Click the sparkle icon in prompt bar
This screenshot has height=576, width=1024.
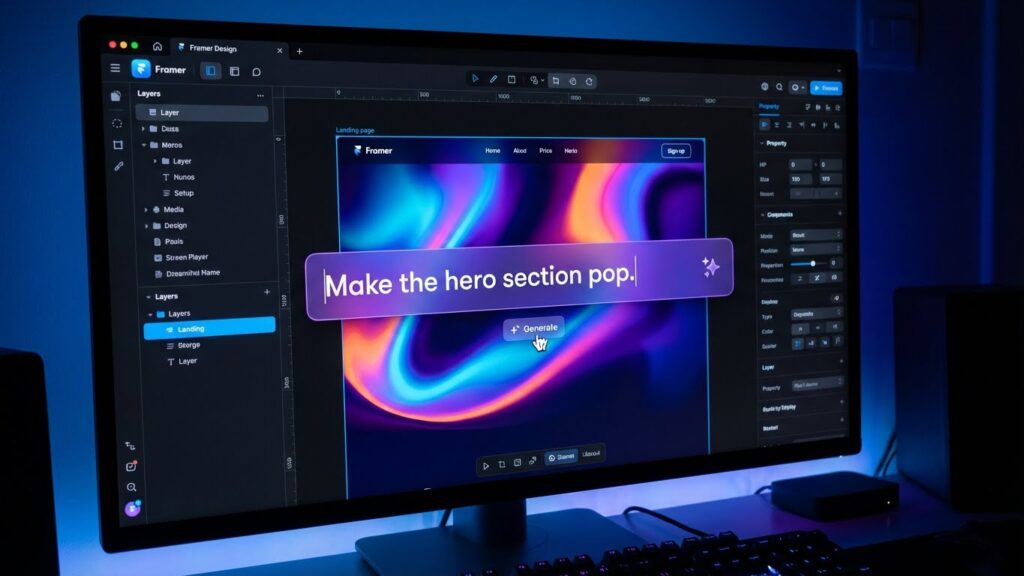pos(711,267)
